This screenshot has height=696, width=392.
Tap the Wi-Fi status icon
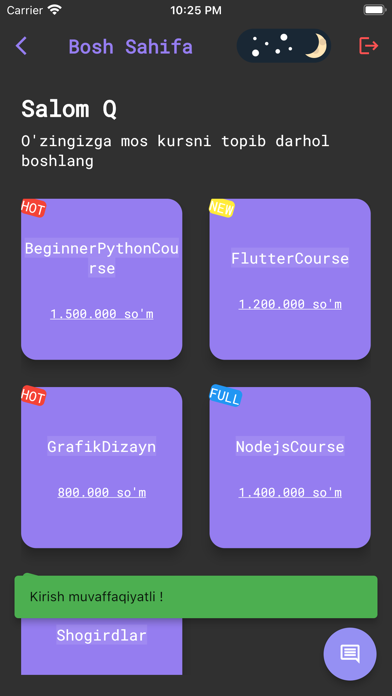[55, 10]
